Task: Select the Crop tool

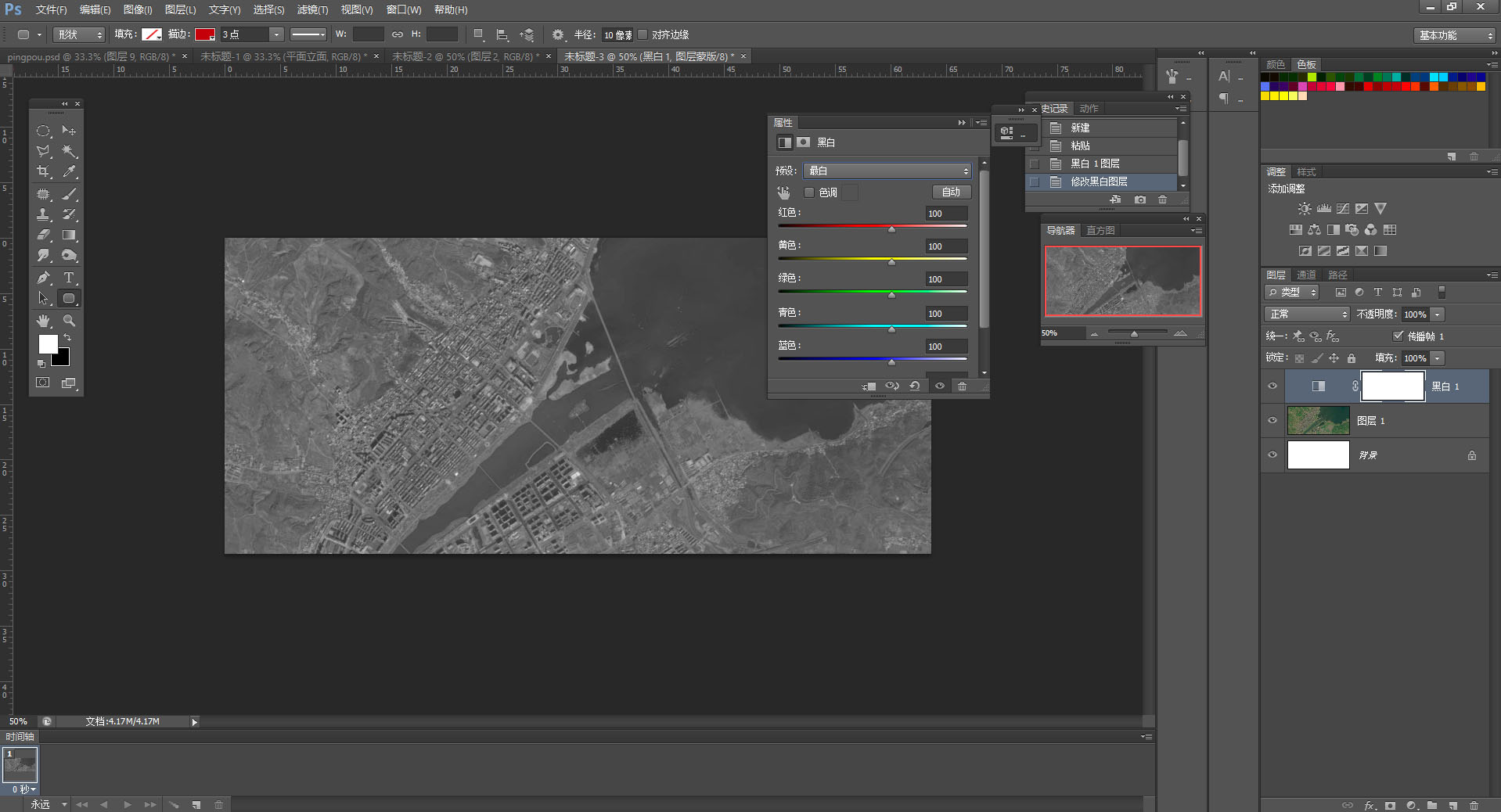Action: (43, 171)
